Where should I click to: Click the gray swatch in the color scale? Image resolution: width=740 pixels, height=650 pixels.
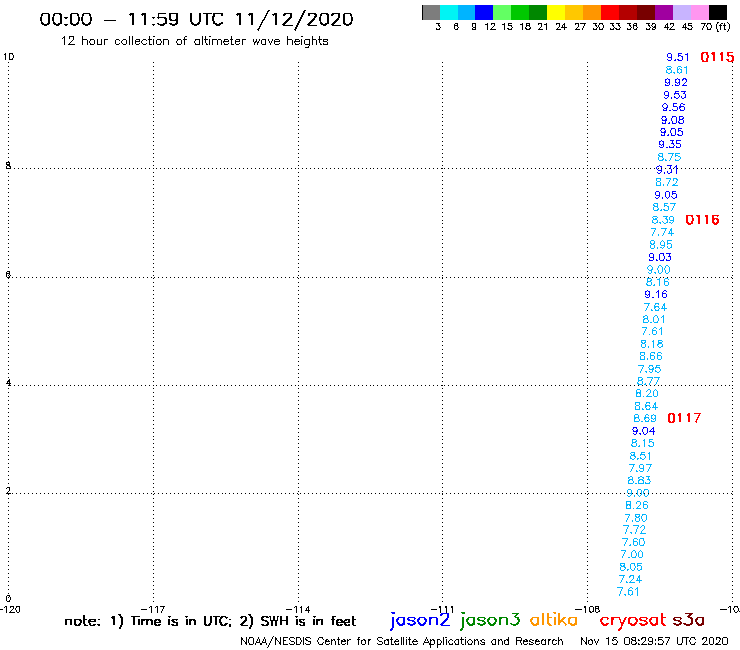click(431, 12)
